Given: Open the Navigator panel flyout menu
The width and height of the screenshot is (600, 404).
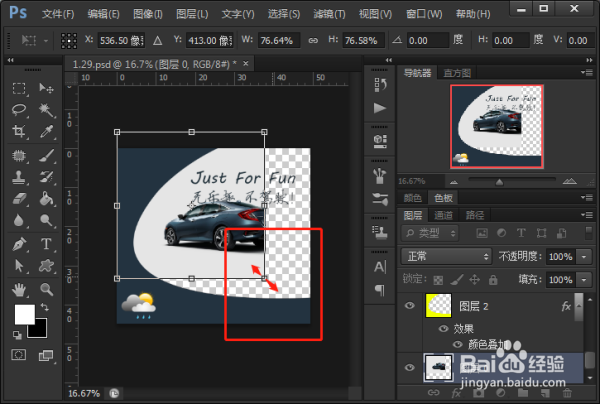Looking at the screenshot, I should point(587,72).
